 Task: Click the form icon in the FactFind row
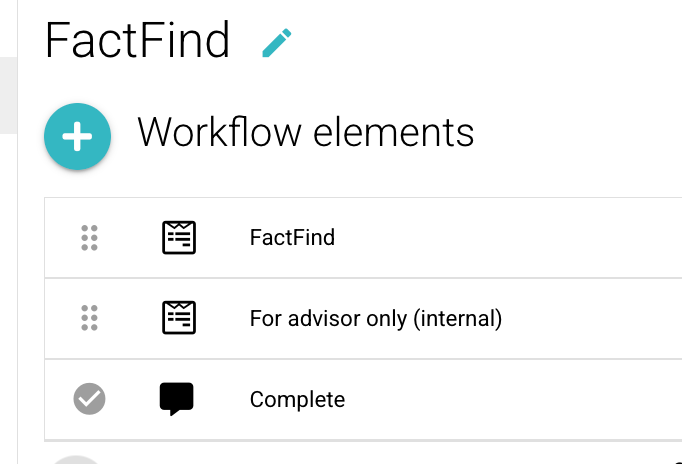click(179, 238)
